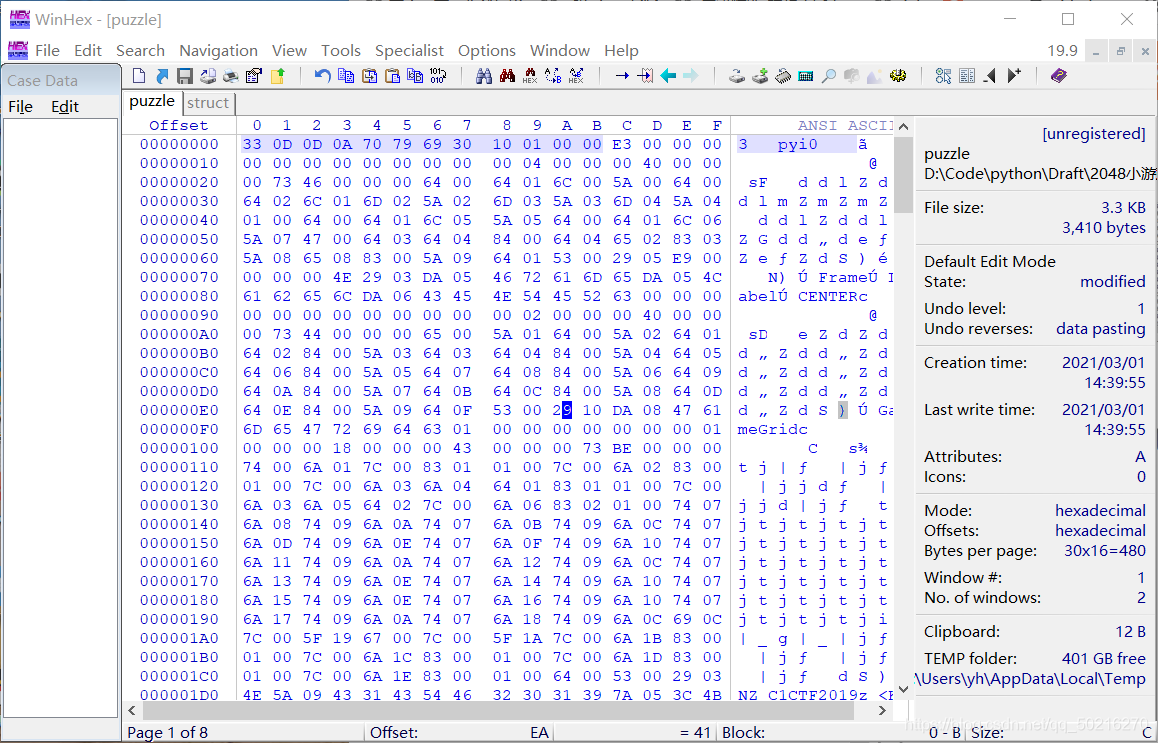
Task: Open the Case Data File menu
Action: pos(20,106)
